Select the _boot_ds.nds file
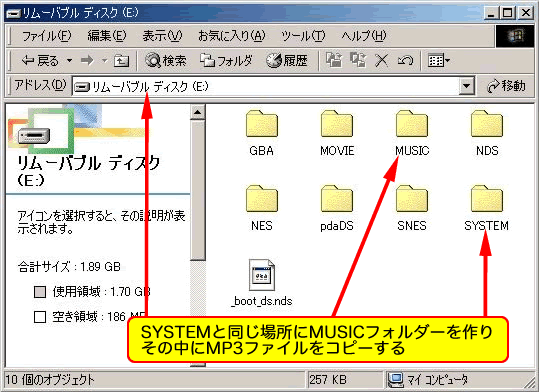The image size is (539, 392). (x=262, y=283)
